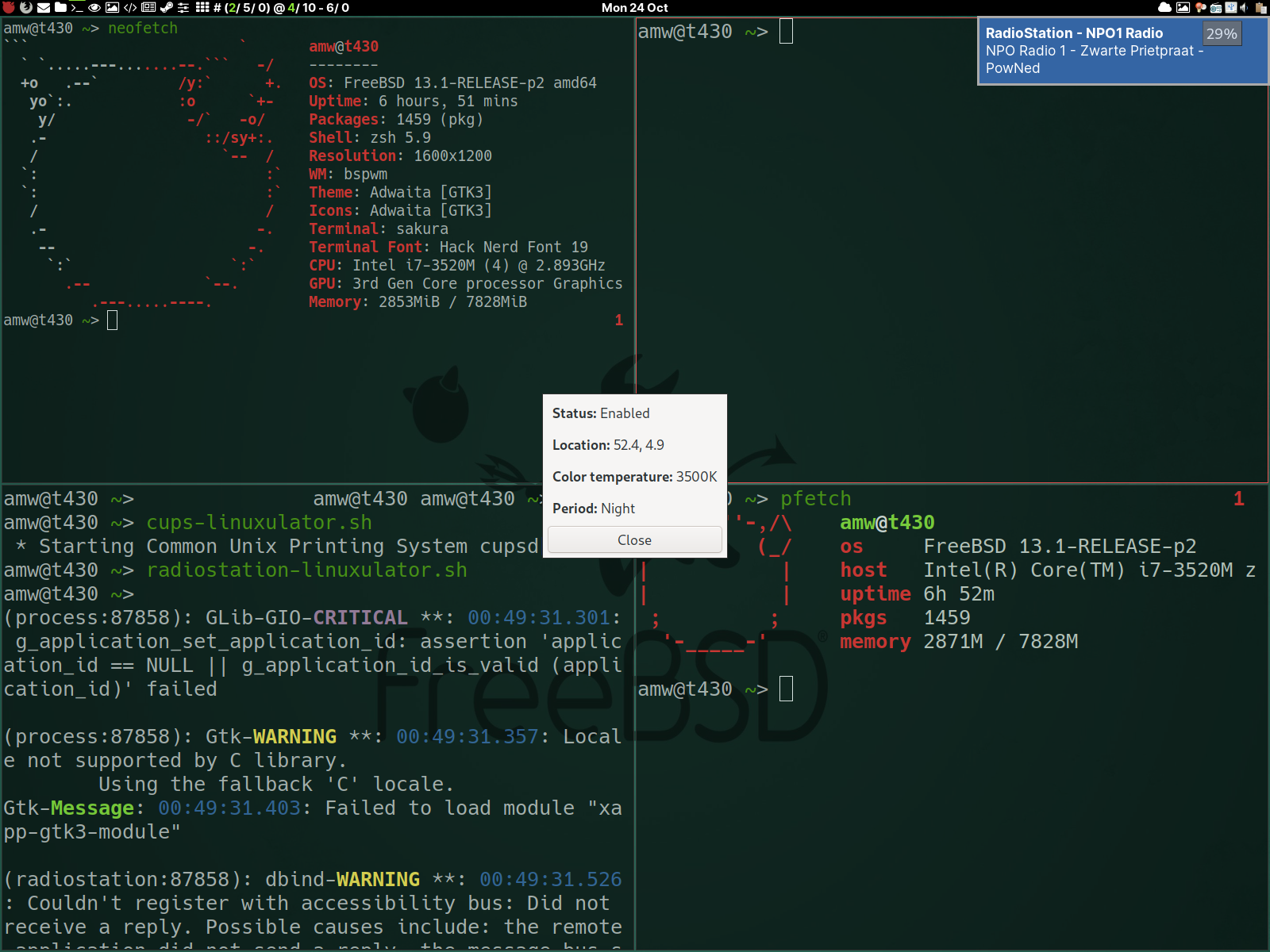
Task: Click the 'Period: Night' line
Action: [x=594, y=509]
